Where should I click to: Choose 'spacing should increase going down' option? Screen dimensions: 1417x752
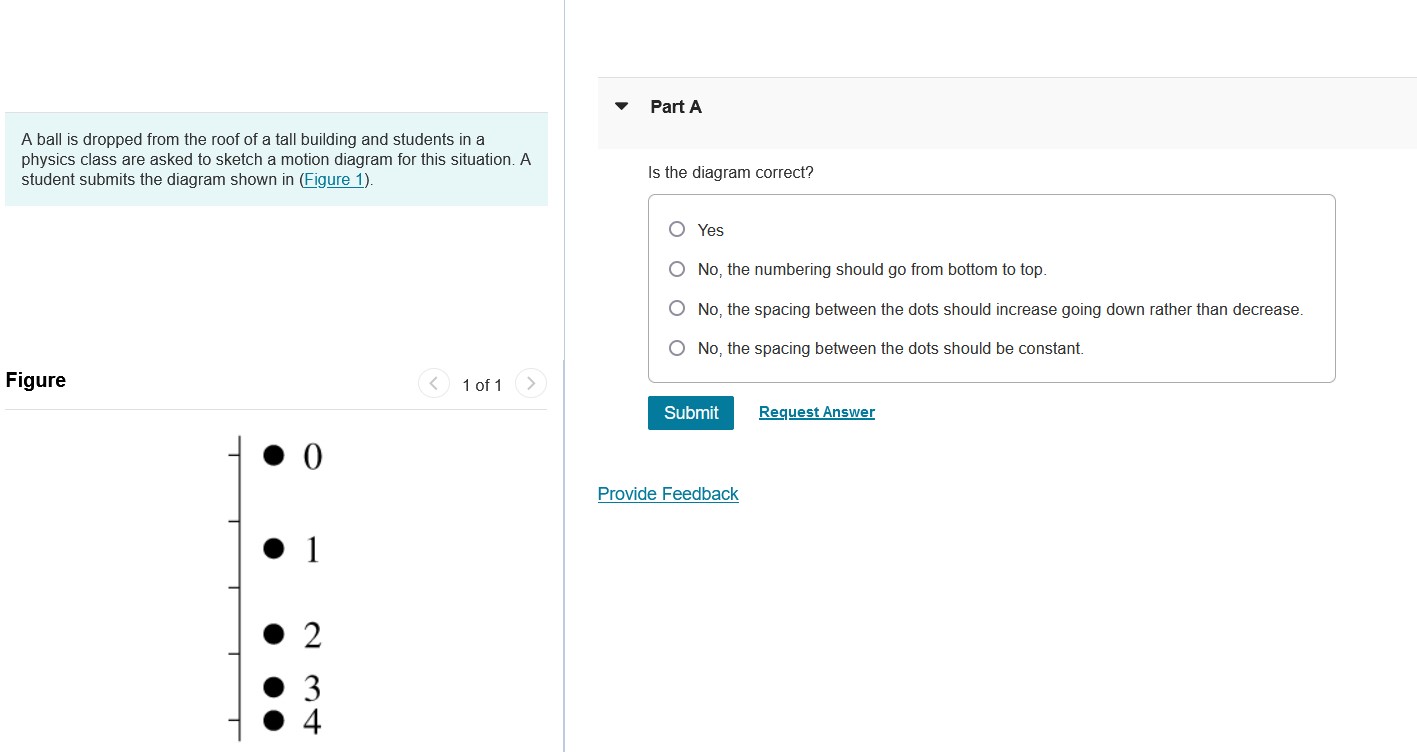pos(677,309)
